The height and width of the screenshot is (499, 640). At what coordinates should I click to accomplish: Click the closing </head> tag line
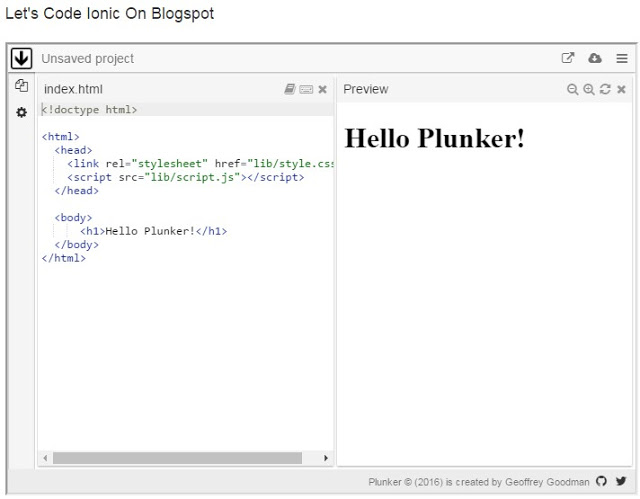[77, 190]
